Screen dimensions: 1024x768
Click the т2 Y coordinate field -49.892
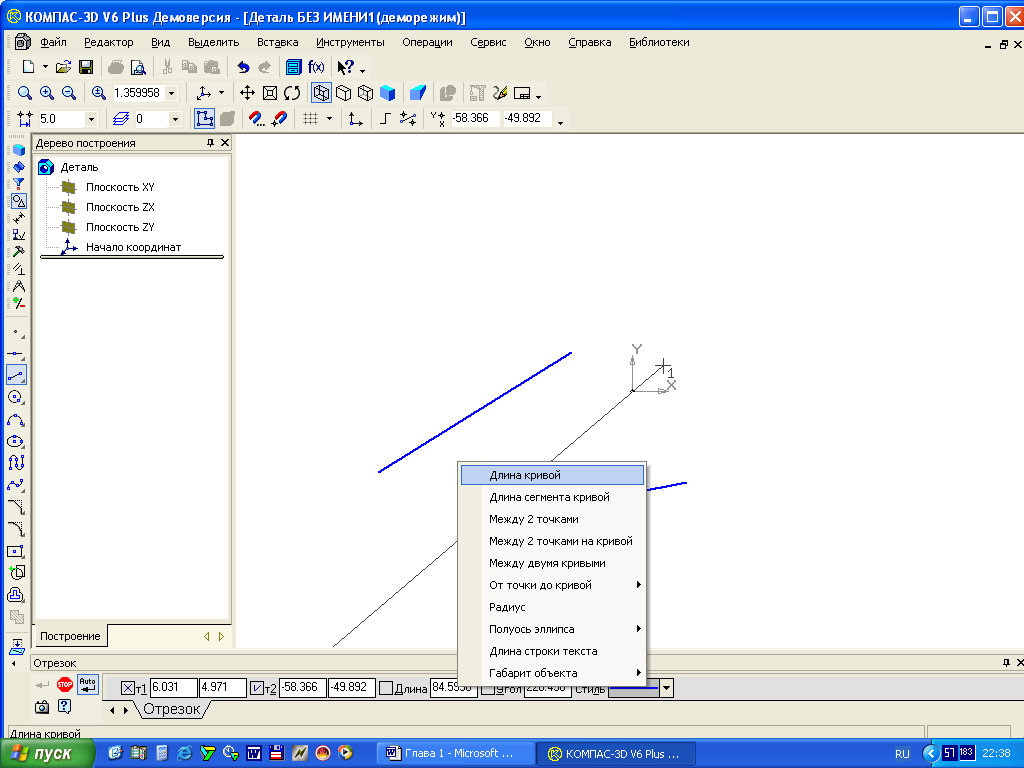tap(351, 688)
